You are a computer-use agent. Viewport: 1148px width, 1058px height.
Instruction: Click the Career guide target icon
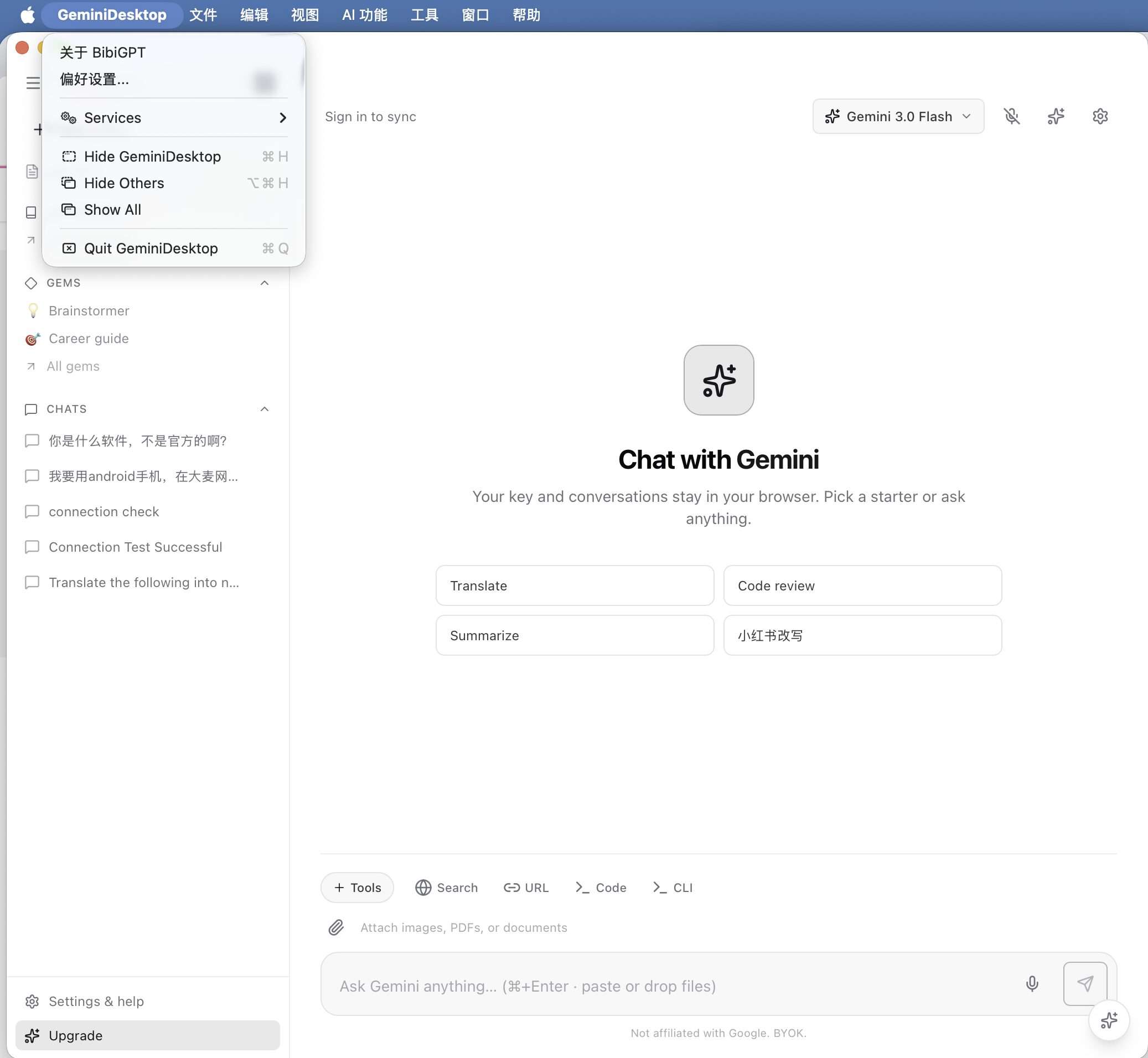33,339
